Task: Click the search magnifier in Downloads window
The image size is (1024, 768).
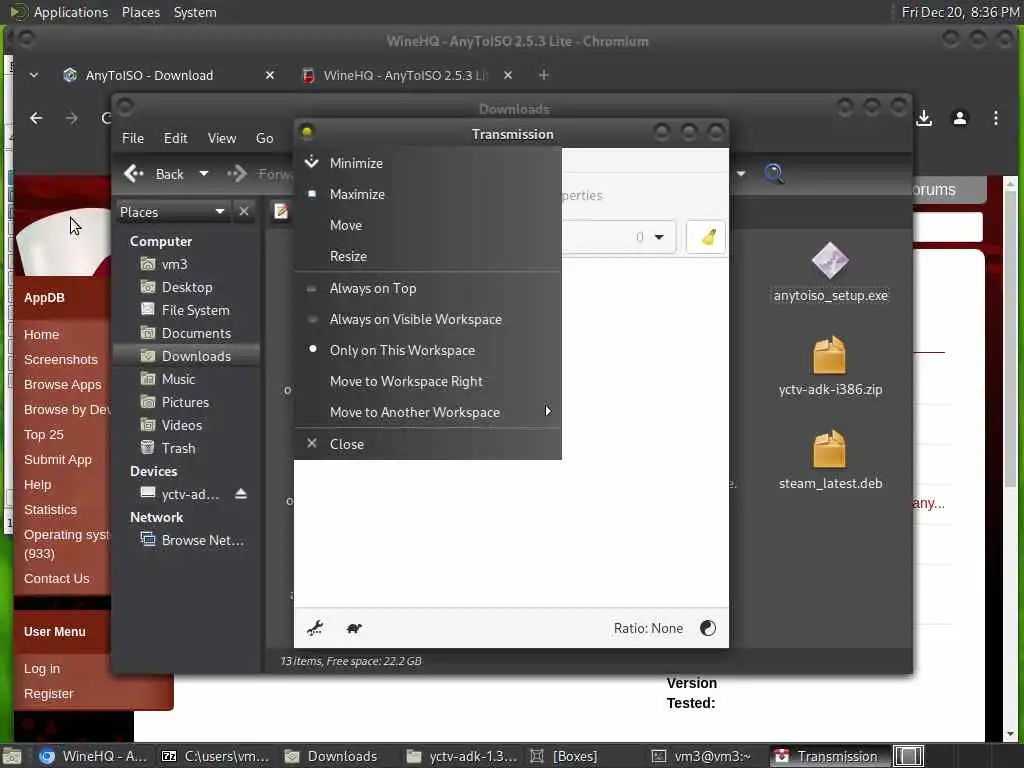Action: coord(774,174)
